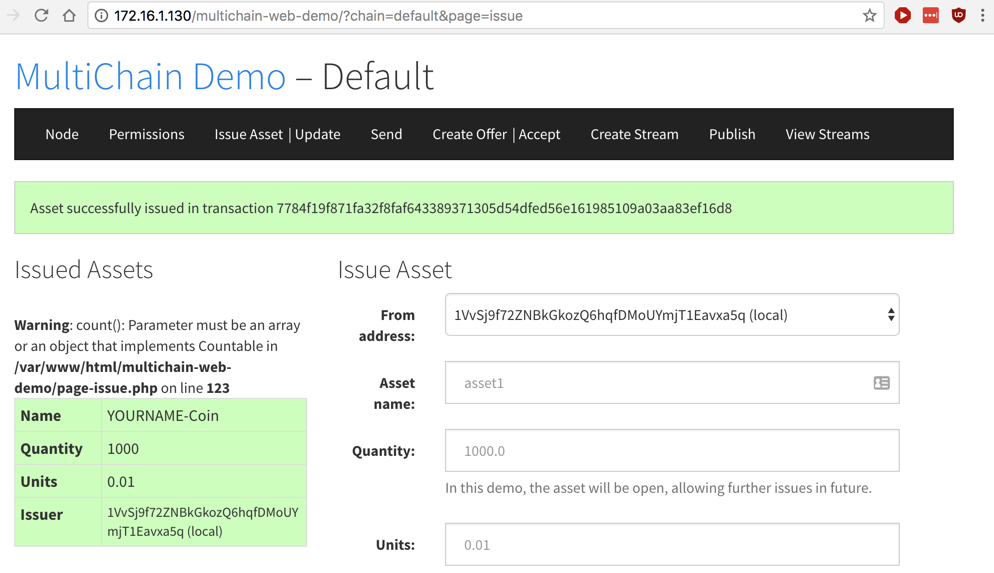Open the Node menu item
The height and width of the screenshot is (573, 994).
[x=62, y=134]
